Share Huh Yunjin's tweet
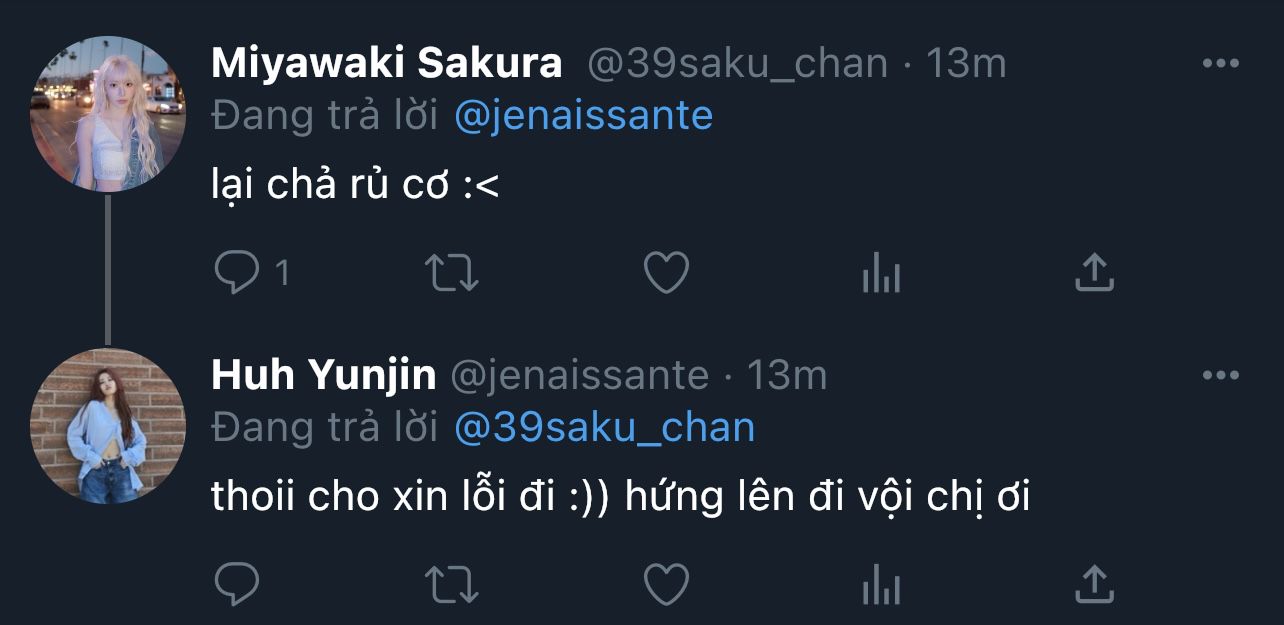This screenshot has height=625, width=1284. (x=1094, y=584)
